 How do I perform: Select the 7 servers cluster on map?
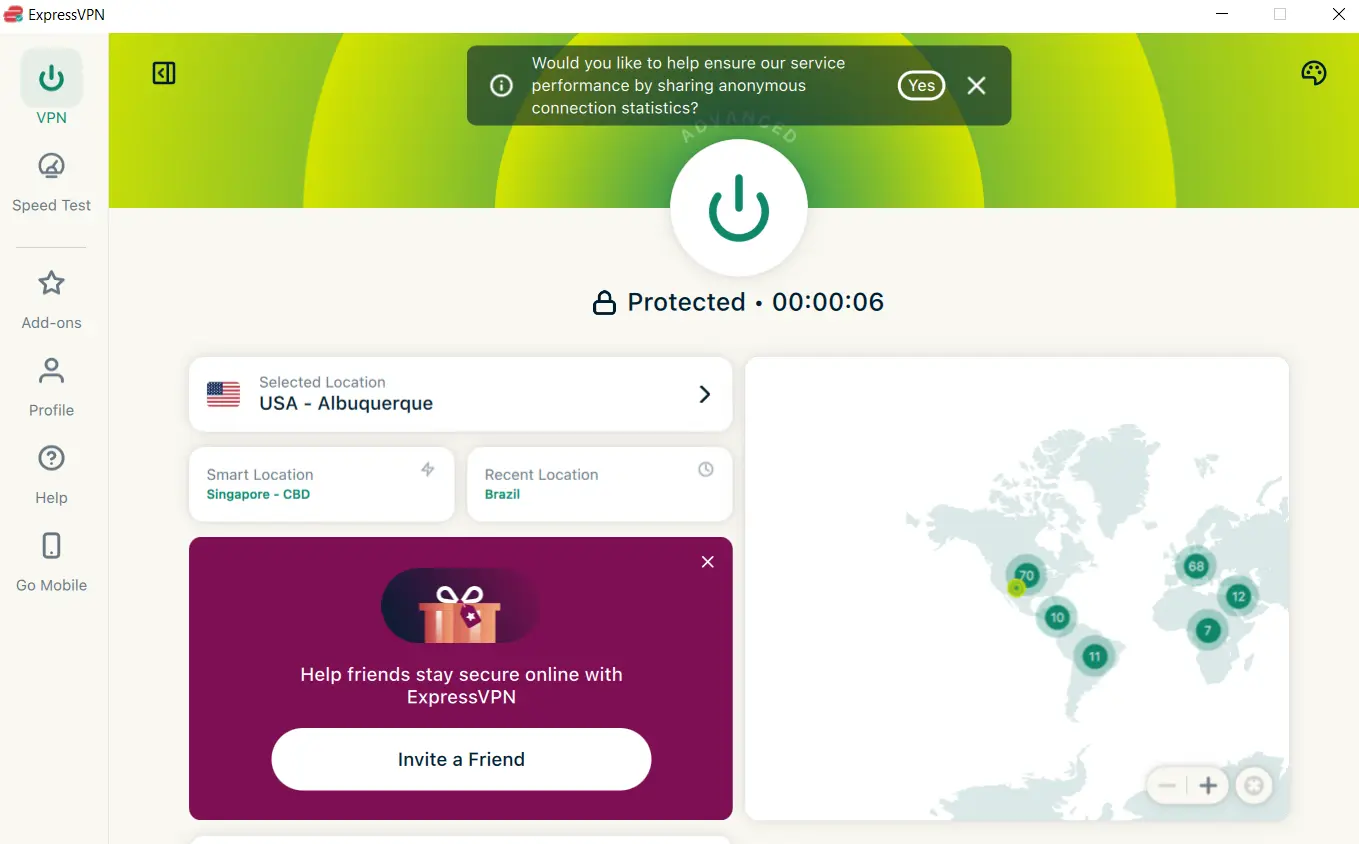[1208, 630]
